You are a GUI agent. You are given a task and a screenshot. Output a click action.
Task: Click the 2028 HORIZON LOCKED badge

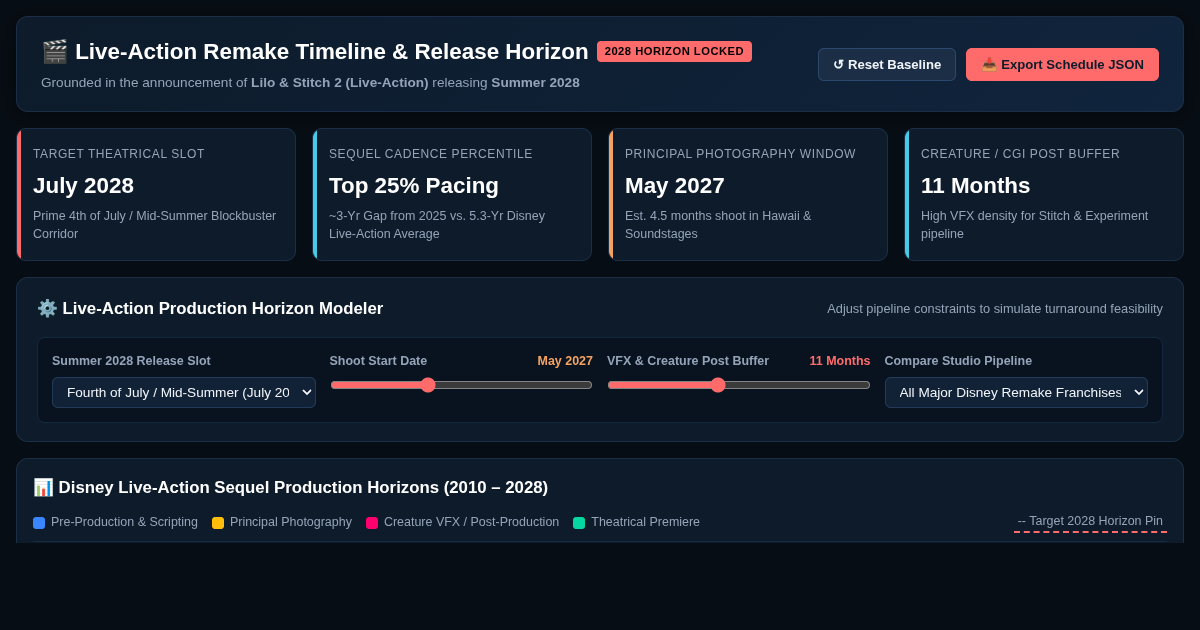pos(674,51)
